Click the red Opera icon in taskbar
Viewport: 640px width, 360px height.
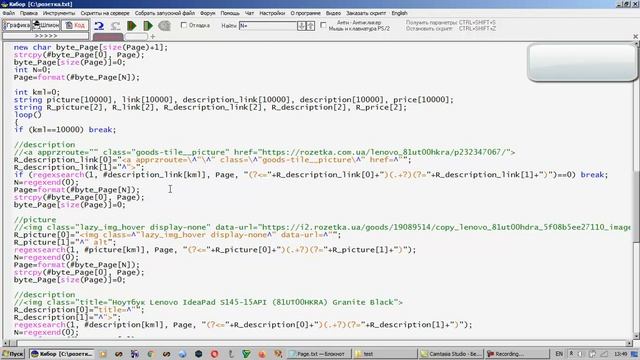pyautogui.click(x=214, y=354)
